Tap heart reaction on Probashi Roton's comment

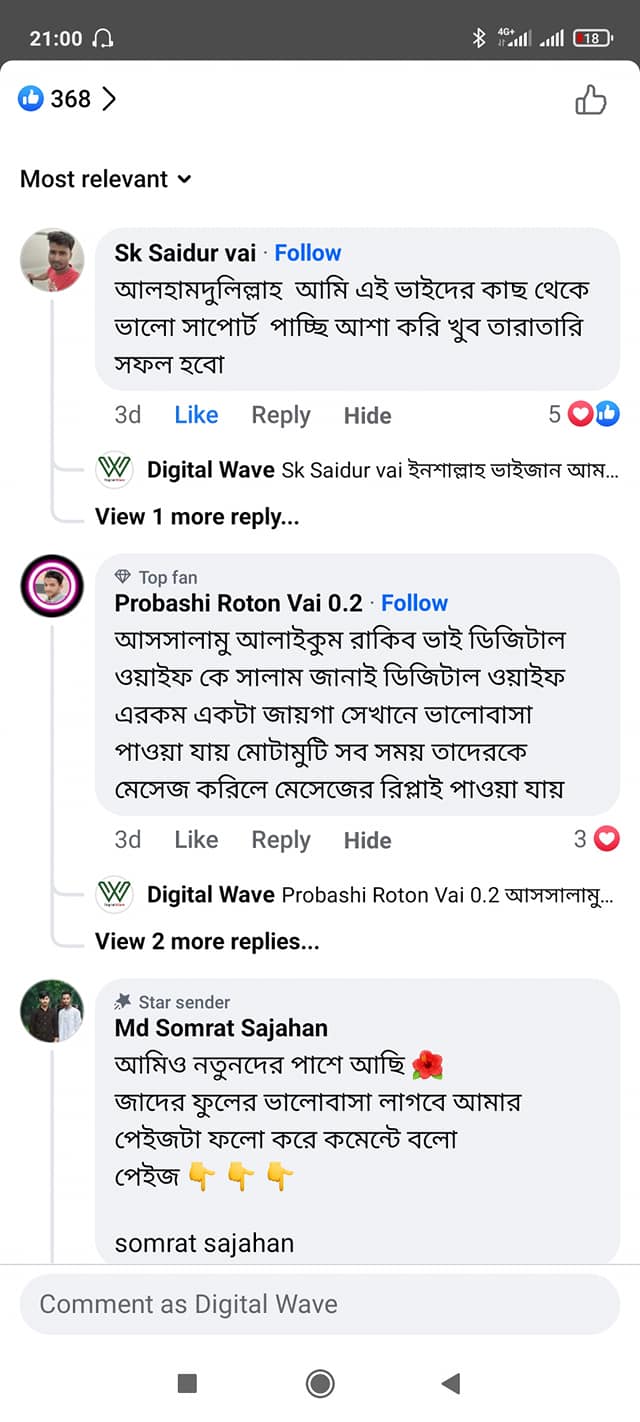(606, 839)
